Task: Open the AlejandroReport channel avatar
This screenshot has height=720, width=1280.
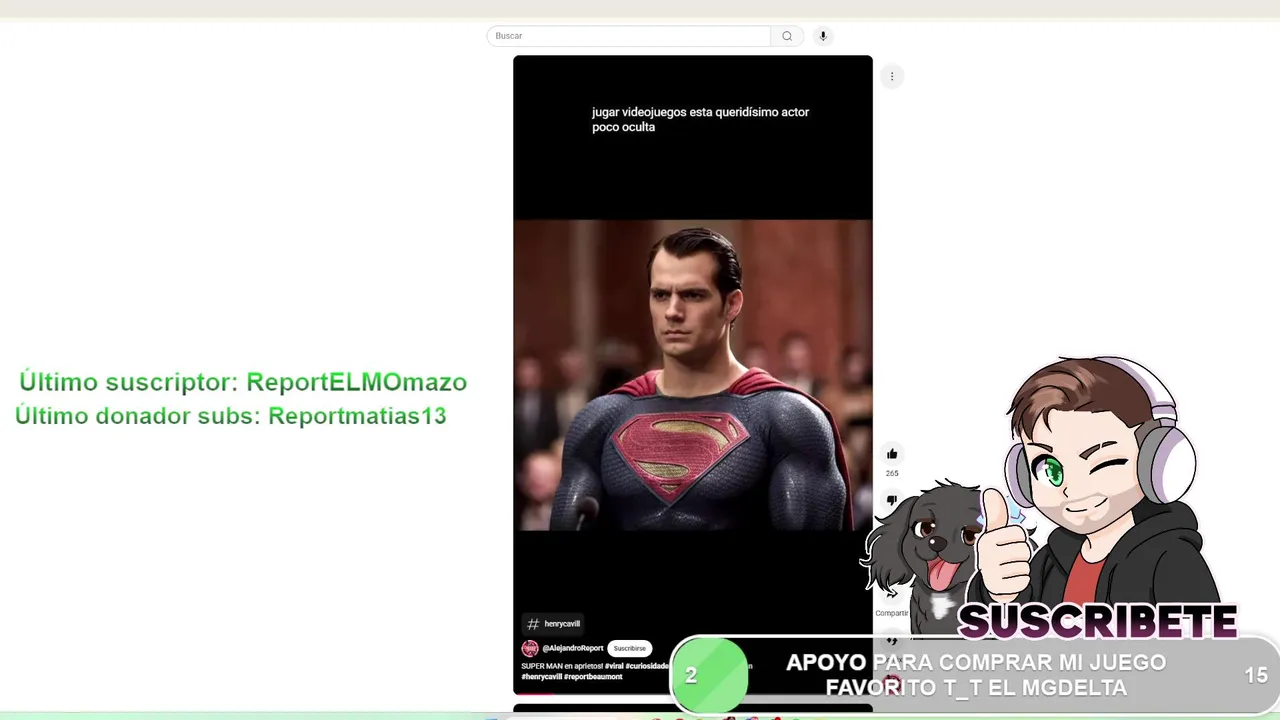Action: coord(530,648)
